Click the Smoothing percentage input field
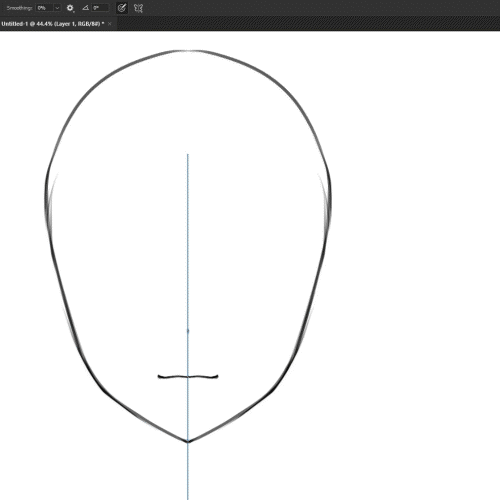Image resolution: width=500 pixels, height=500 pixels. click(44, 8)
